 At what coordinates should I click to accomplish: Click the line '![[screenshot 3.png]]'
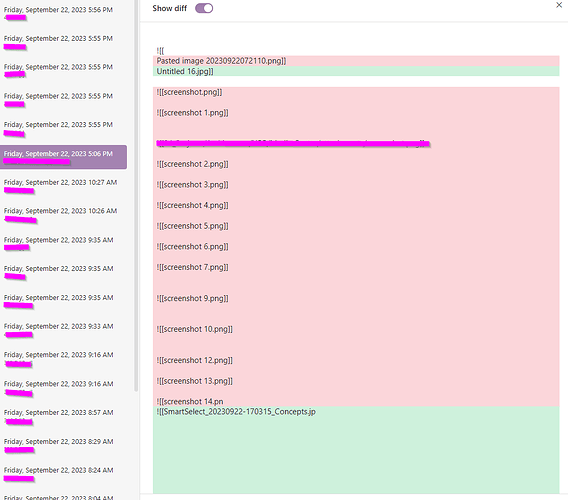tap(192, 185)
